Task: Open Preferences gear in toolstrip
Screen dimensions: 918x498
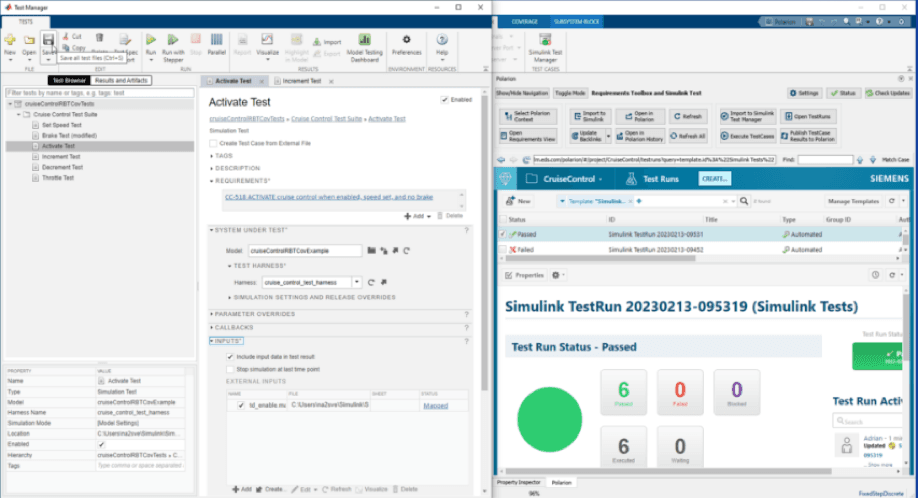Action: click(x=406, y=42)
